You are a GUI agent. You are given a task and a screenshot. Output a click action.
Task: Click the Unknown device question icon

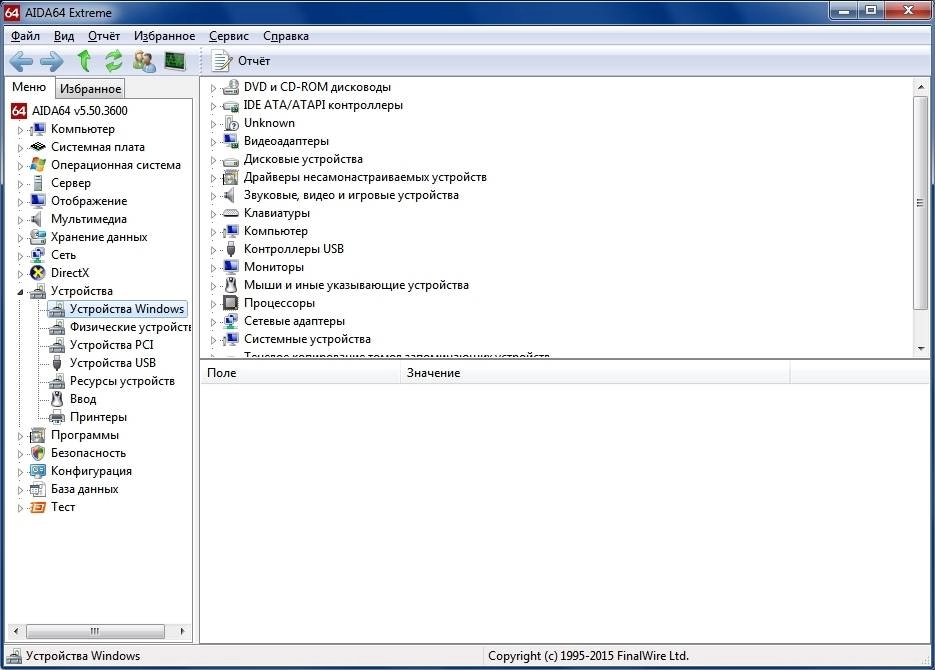tap(231, 123)
